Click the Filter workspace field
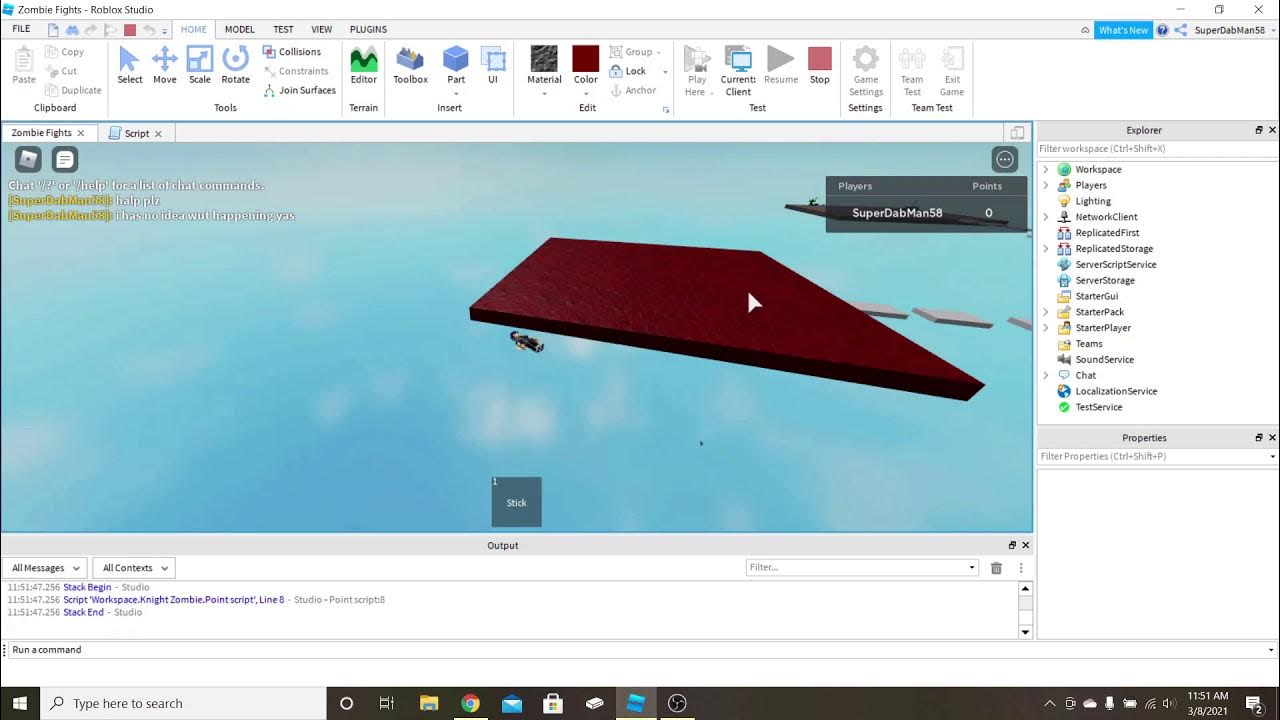 click(1157, 148)
